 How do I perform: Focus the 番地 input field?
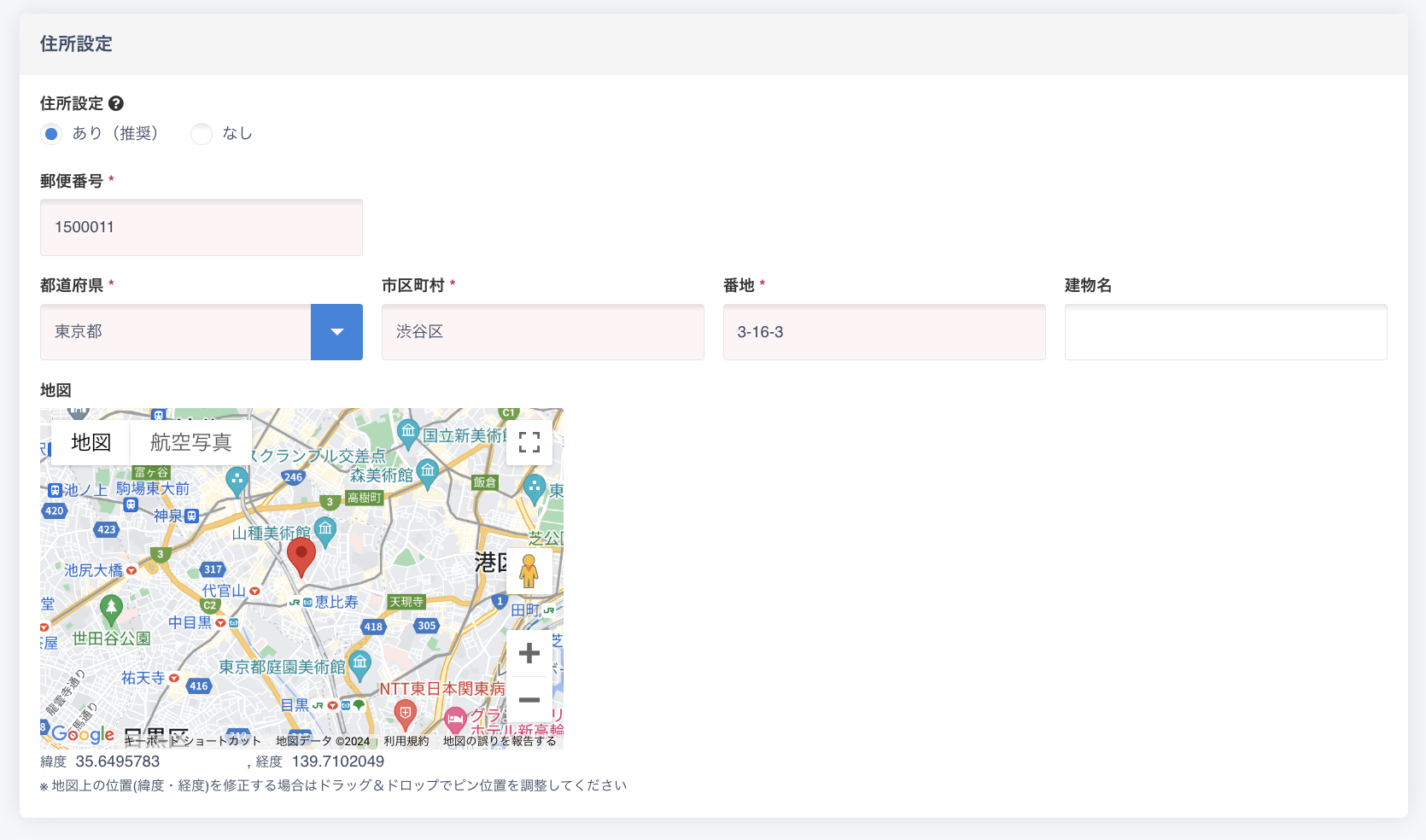[x=884, y=332]
